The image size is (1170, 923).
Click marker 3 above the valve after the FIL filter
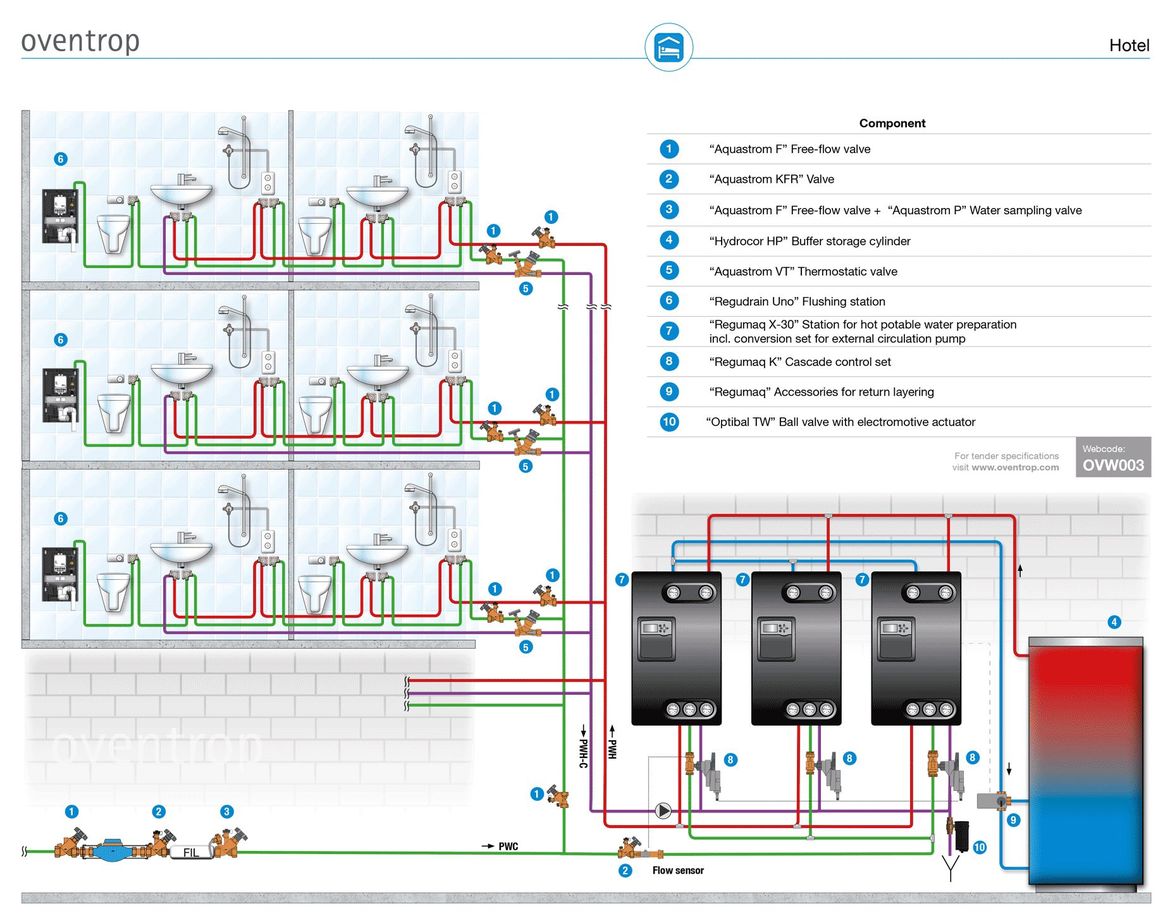pos(227,811)
